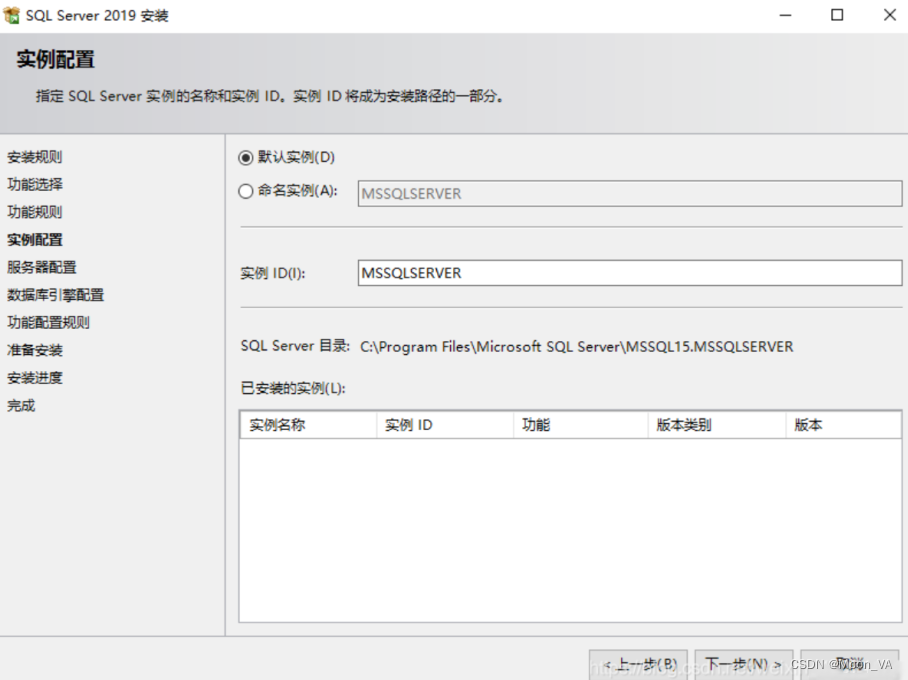The width and height of the screenshot is (908, 680).
Task: Click 功能配置规则 step in sidebar
Action: (49, 323)
